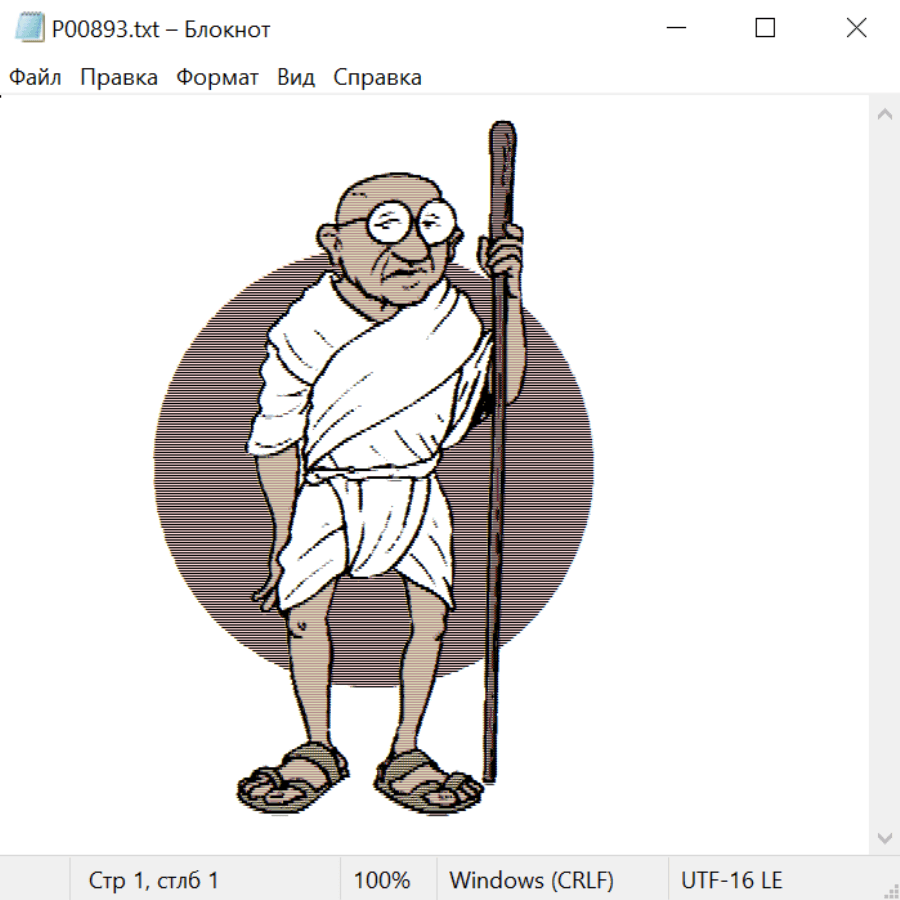
Task: Click the title text P00893.txt – Блокнот
Action: [161, 30]
